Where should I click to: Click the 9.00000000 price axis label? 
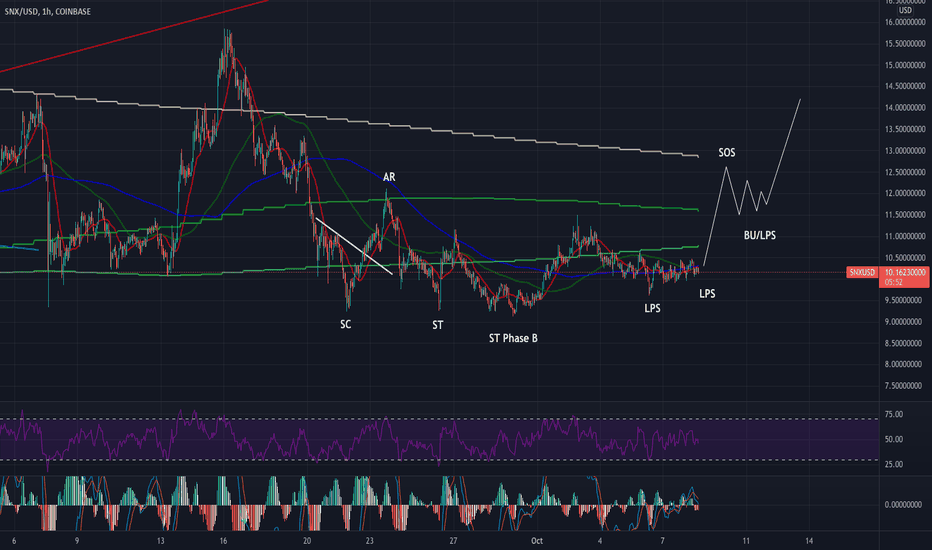pos(905,322)
